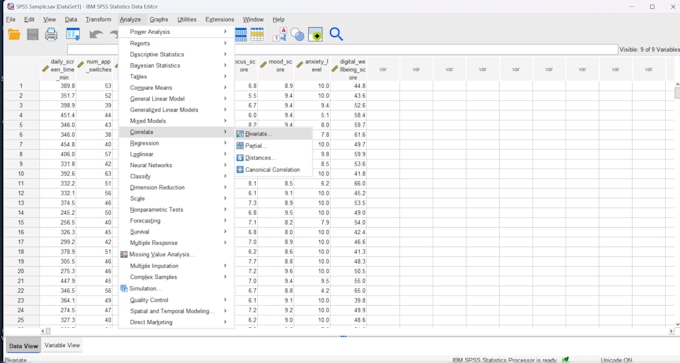The height and width of the screenshot is (363, 680).
Task: Click the horizontal scrollbar right arrow
Action: click(671, 331)
